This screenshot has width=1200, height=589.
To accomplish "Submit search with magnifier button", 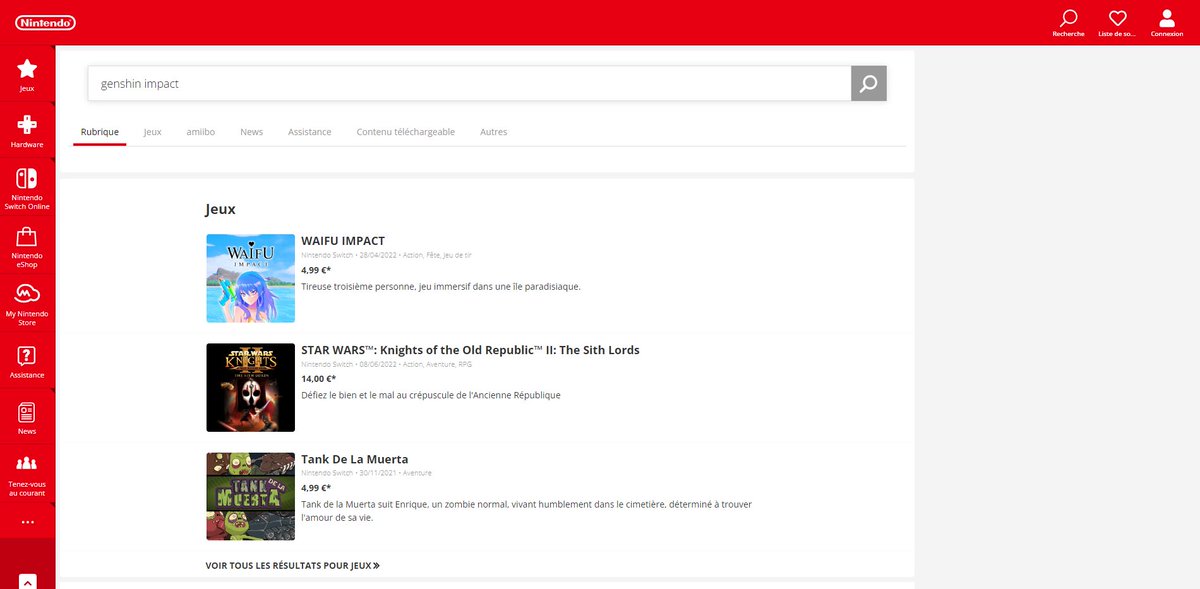I will coord(868,83).
